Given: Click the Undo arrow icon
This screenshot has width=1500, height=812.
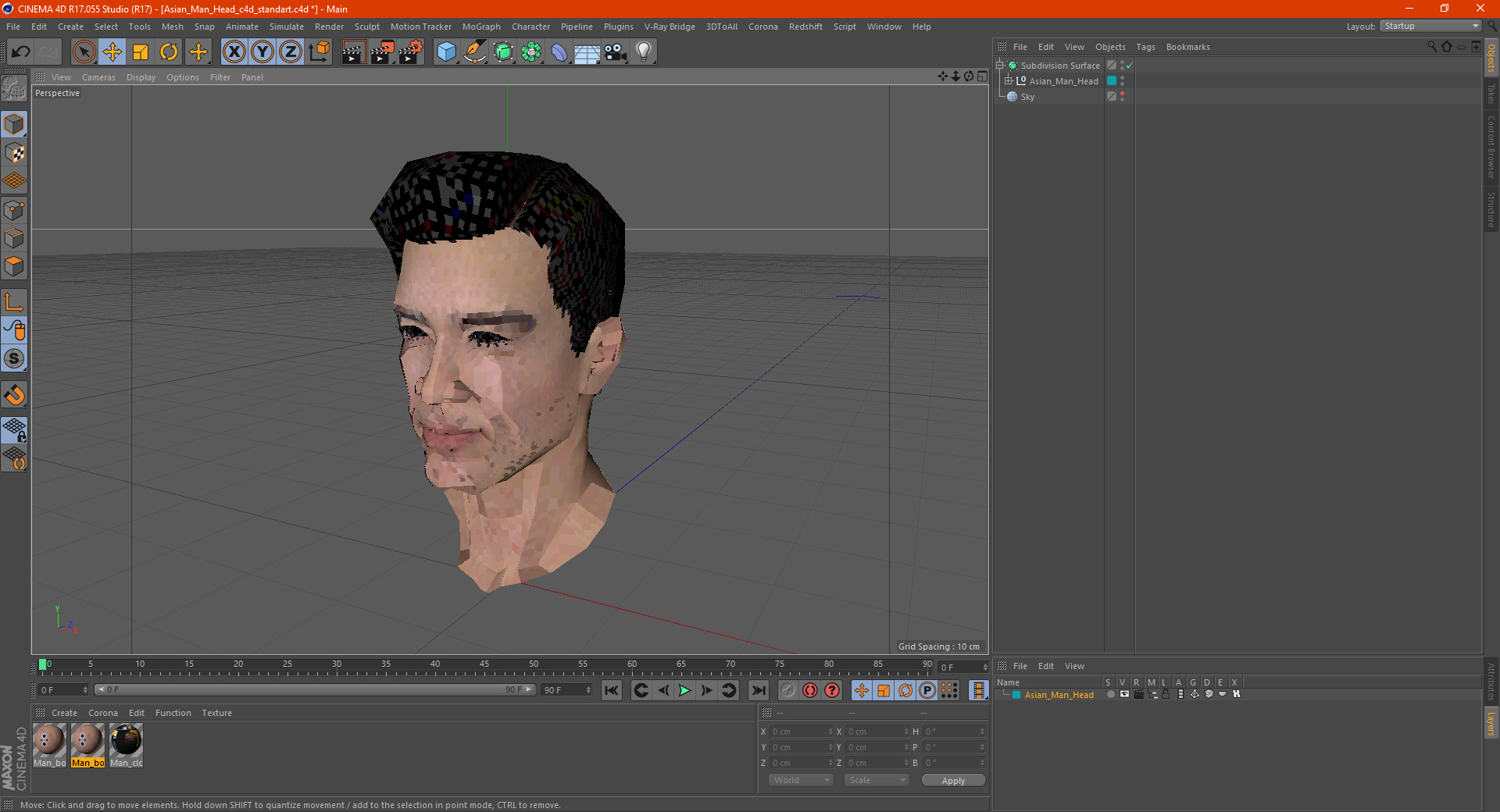Looking at the screenshot, I should (21, 52).
